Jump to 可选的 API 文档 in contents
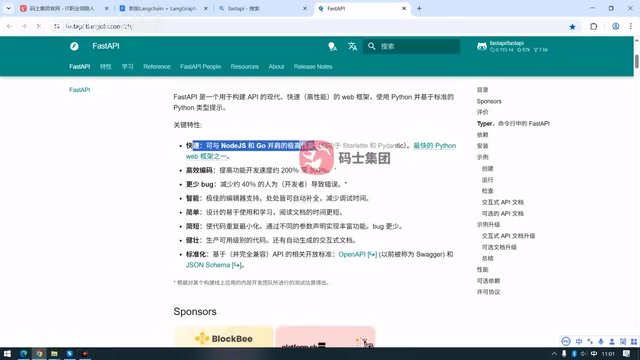The height and width of the screenshot is (360, 640). tap(502, 213)
